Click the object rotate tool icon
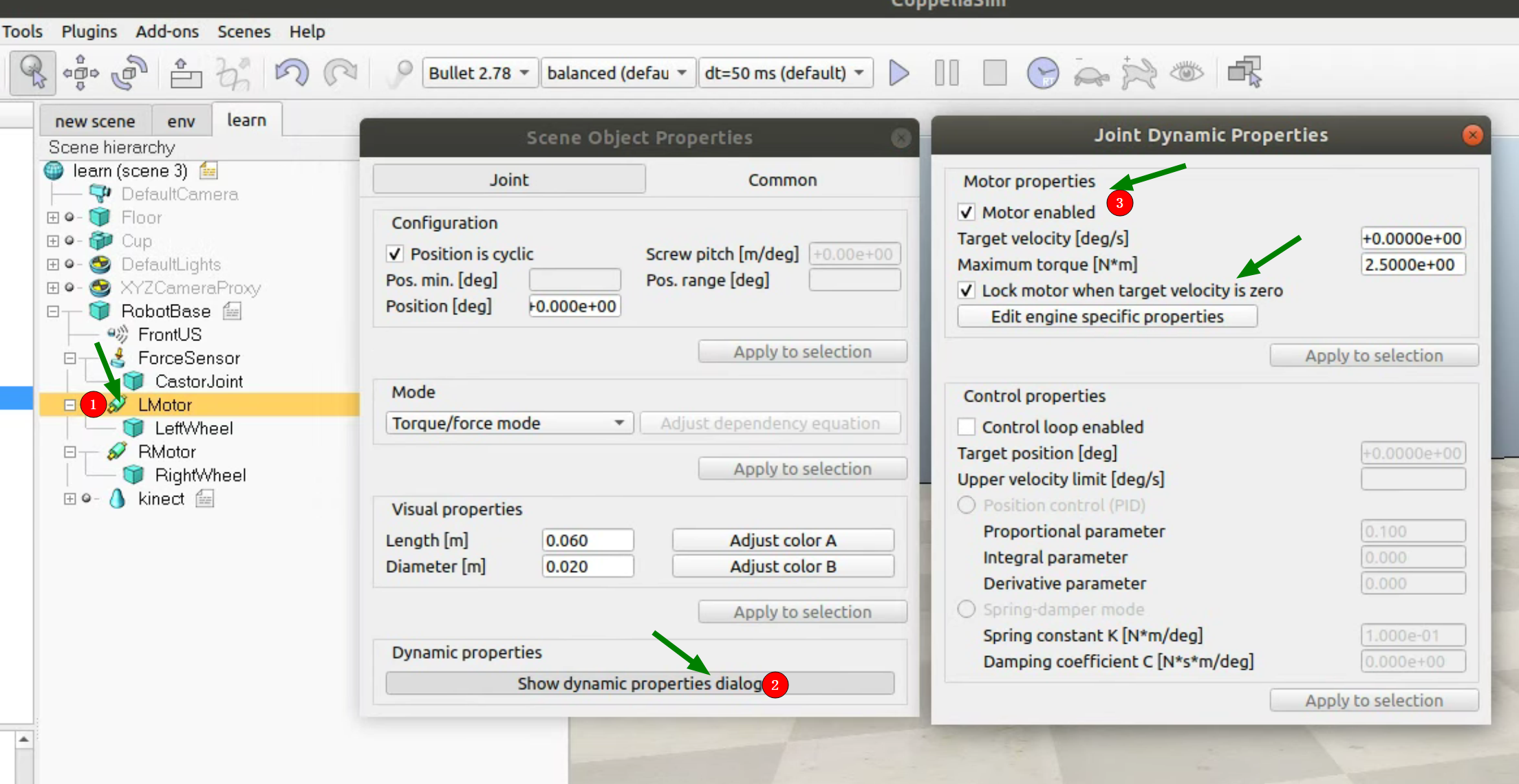Viewport: 1519px width, 784px height. pos(129,72)
